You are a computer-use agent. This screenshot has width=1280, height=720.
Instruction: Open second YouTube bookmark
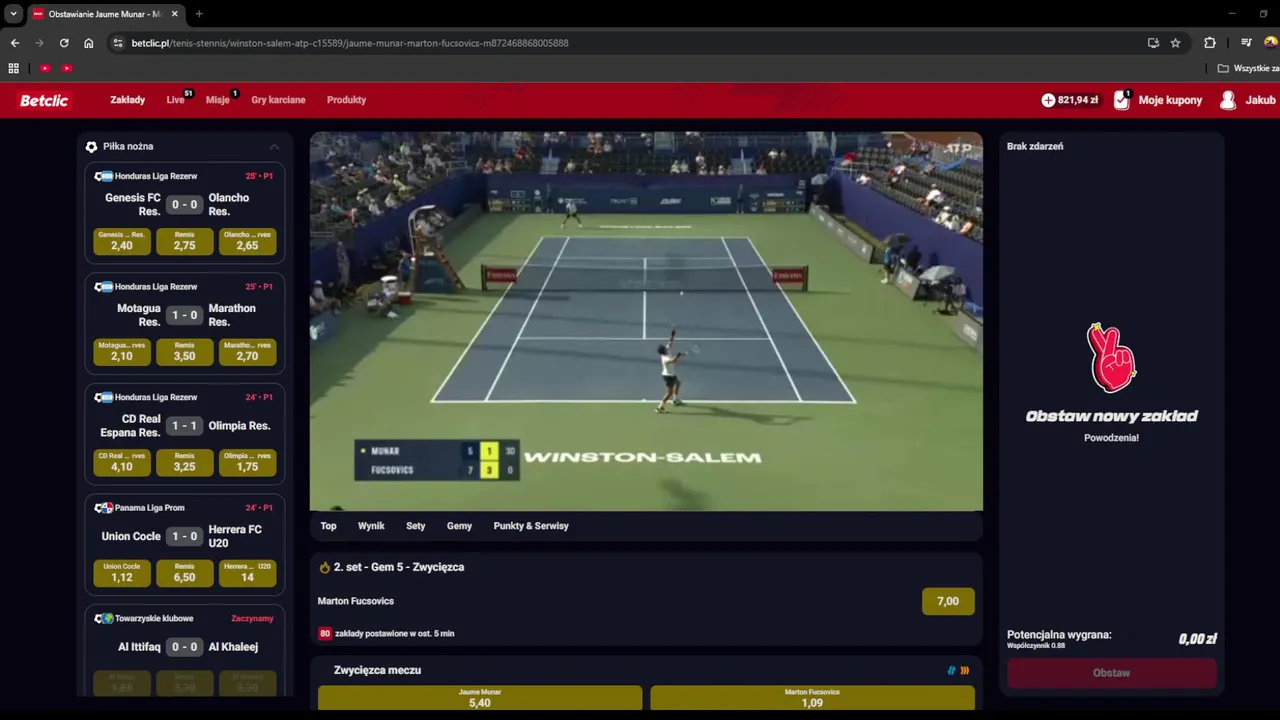click(x=67, y=68)
